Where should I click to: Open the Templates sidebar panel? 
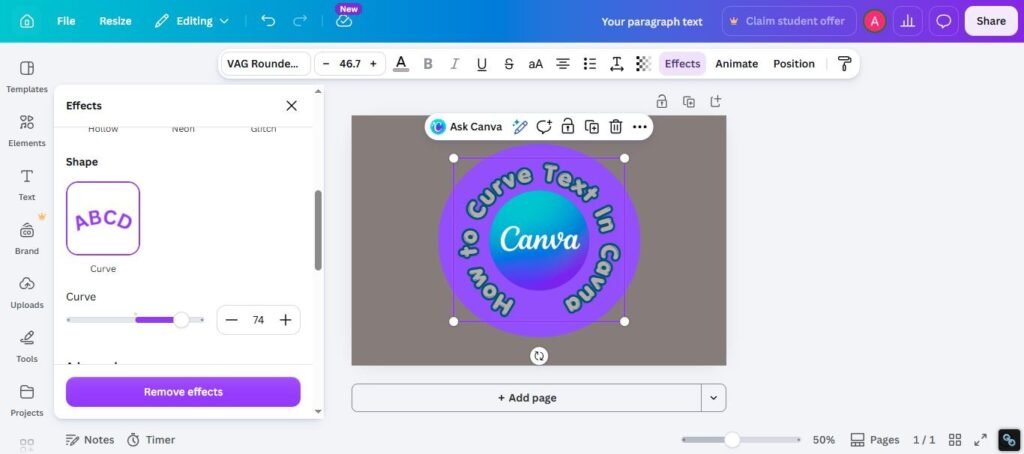27,77
